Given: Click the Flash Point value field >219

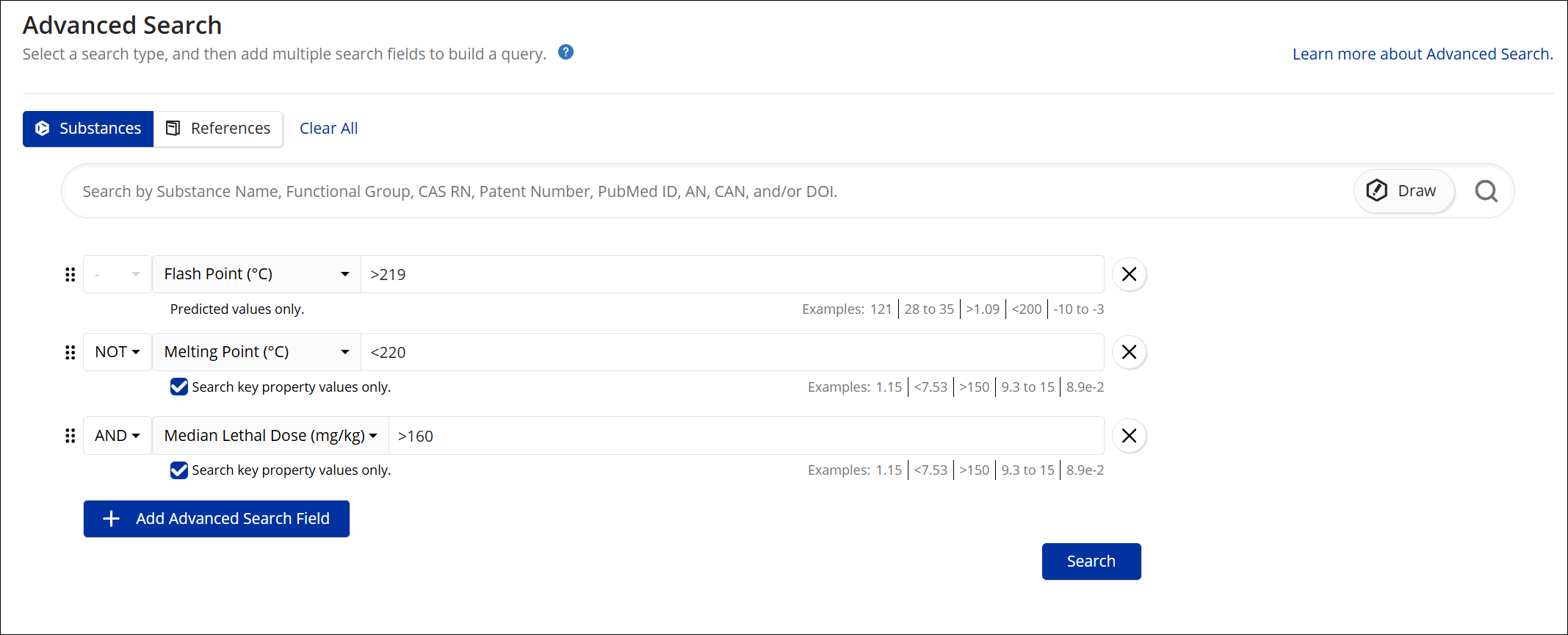Looking at the screenshot, I should coord(732,274).
